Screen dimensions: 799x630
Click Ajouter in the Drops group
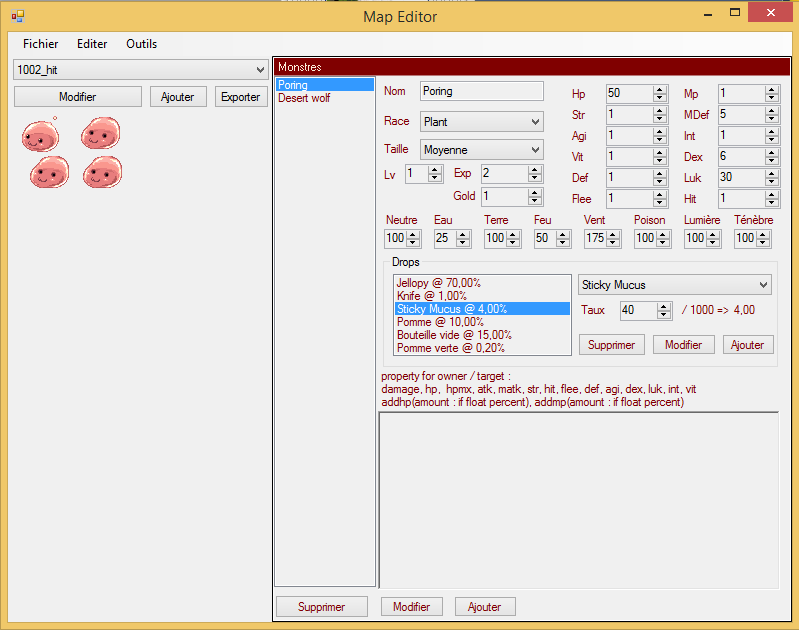click(x=748, y=345)
